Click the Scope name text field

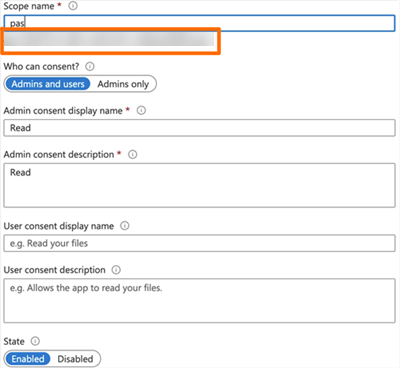pyautogui.click(x=199, y=23)
